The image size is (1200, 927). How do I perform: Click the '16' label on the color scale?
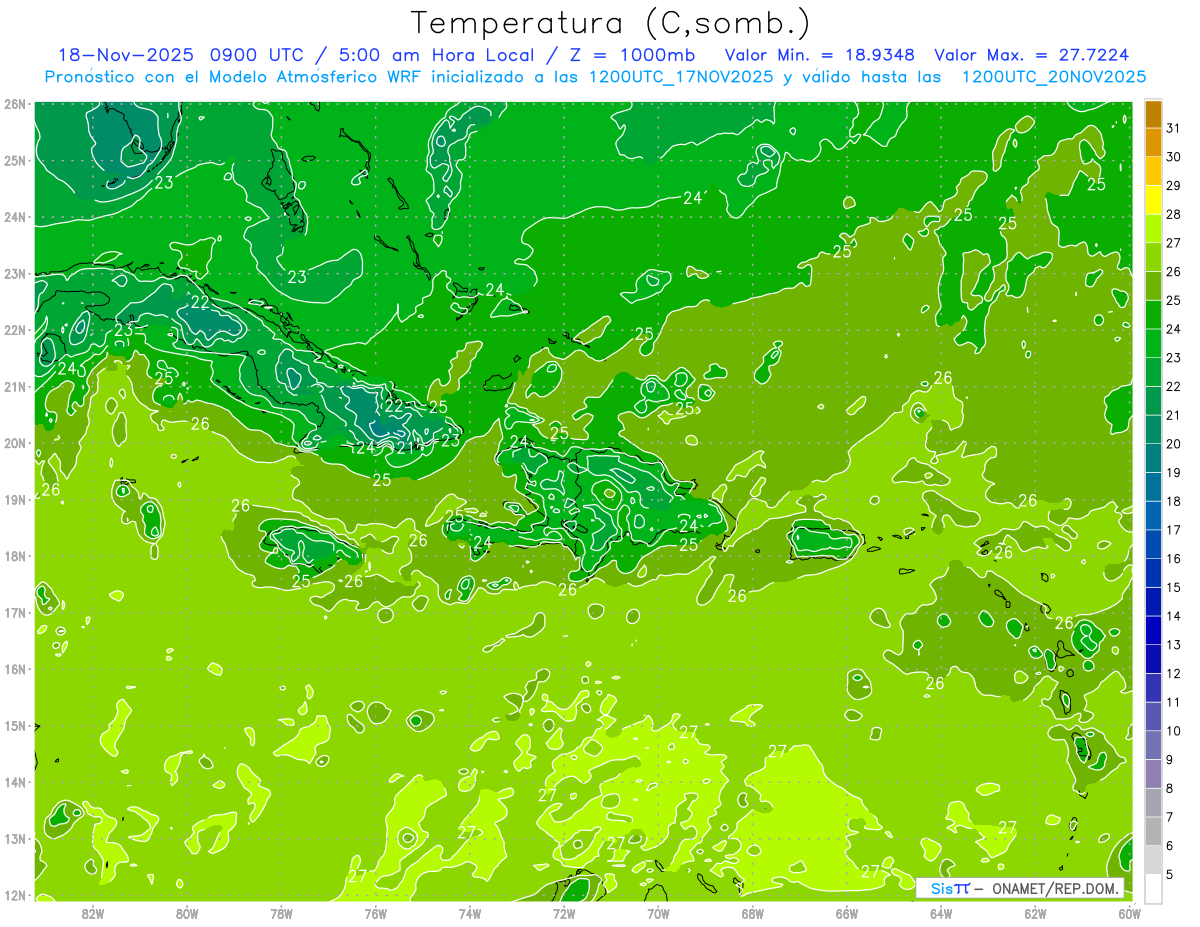[x=1173, y=559]
